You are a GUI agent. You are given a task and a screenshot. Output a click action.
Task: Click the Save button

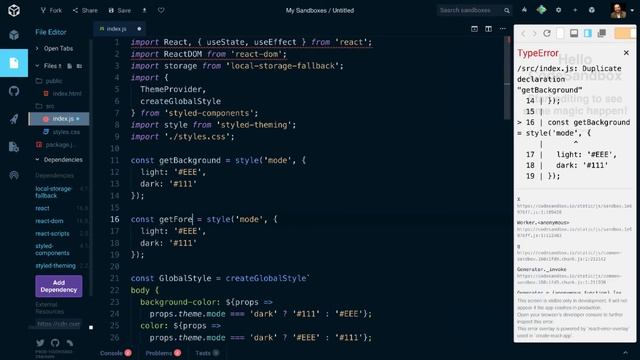[x=120, y=10]
